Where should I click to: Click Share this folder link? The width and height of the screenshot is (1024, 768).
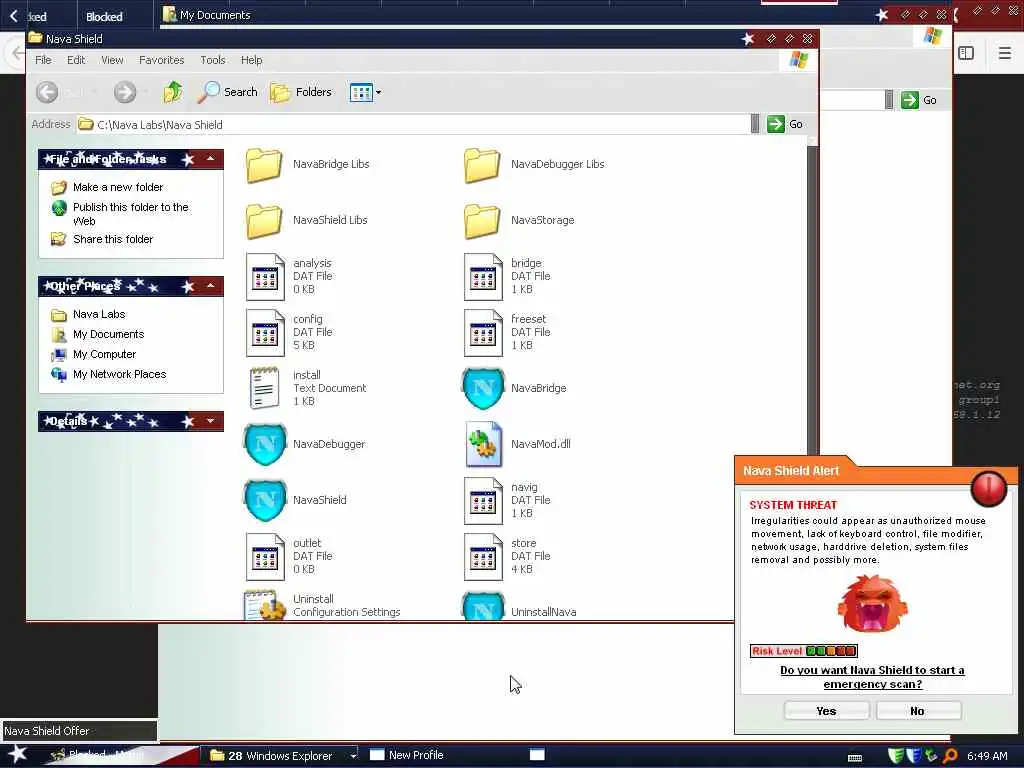pos(113,239)
